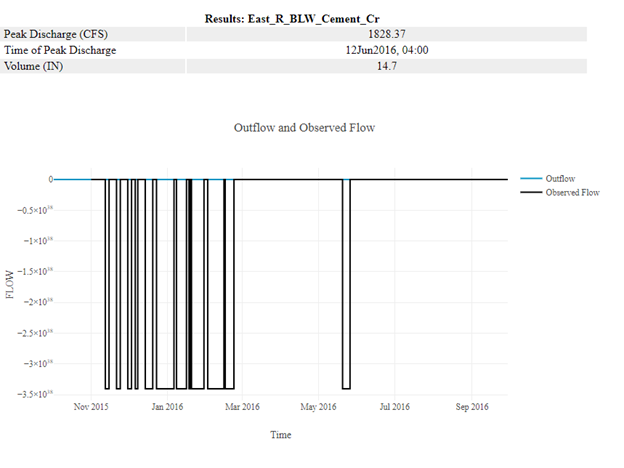Click the Time x-axis title

[x=281, y=435]
